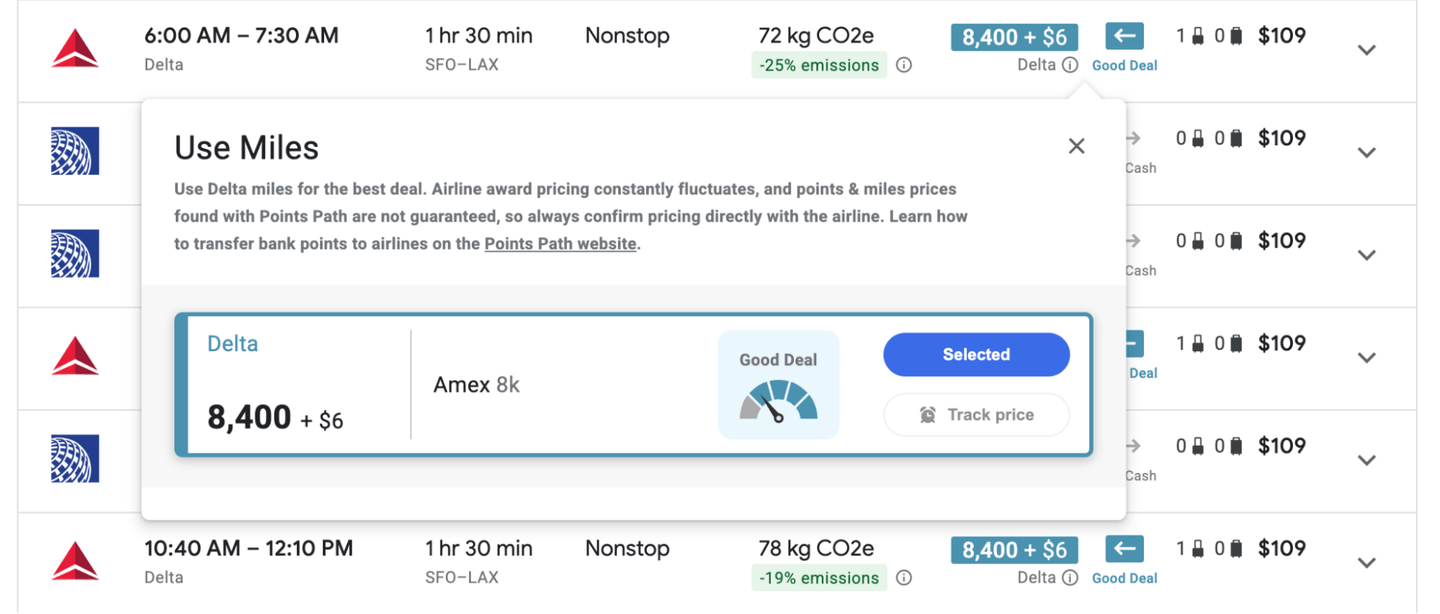
Task: Open the Points Path website link
Action: 560,244
